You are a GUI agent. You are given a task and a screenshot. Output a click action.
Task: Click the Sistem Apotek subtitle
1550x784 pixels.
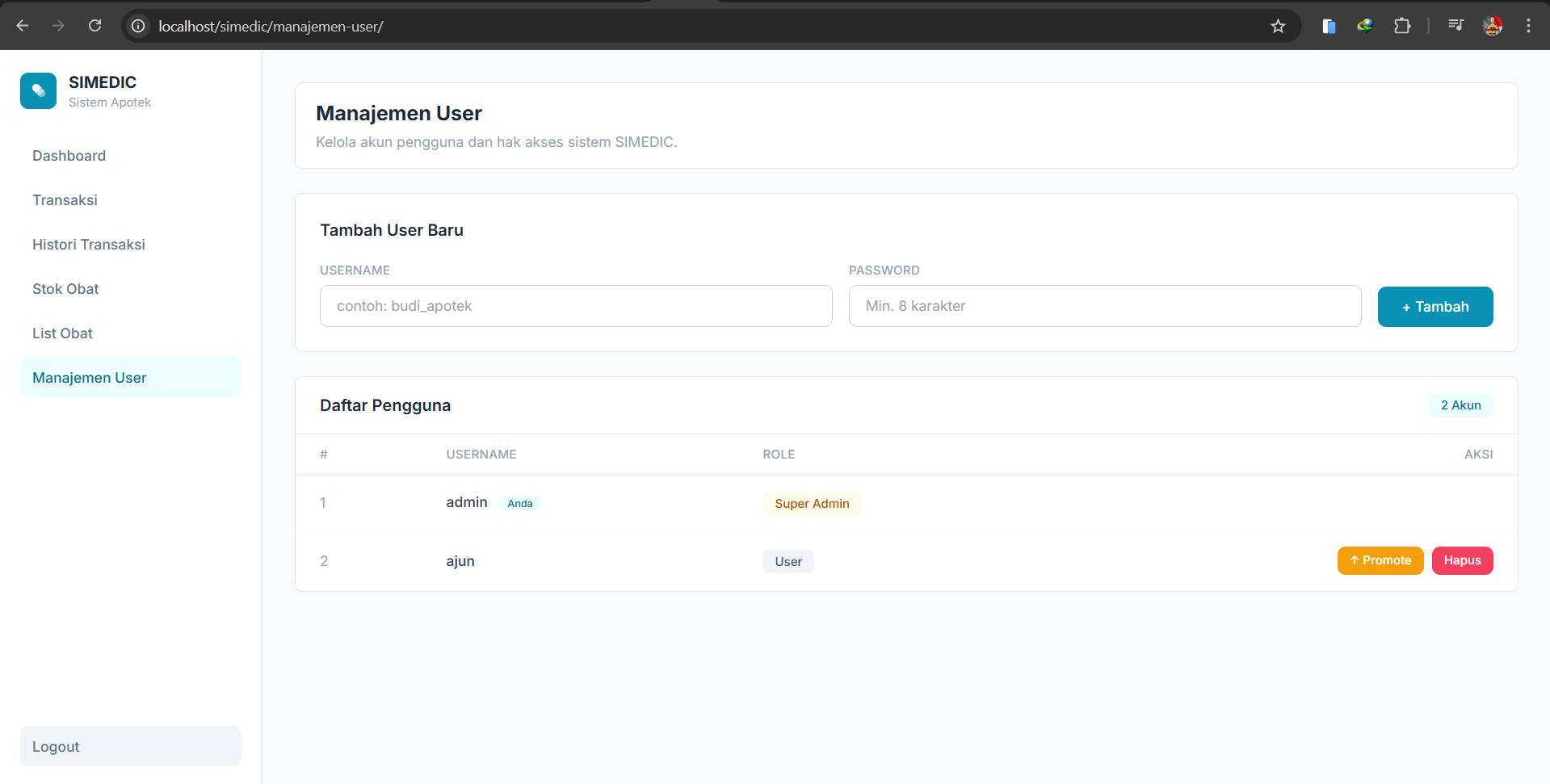pyautogui.click(x=110, y=103)
